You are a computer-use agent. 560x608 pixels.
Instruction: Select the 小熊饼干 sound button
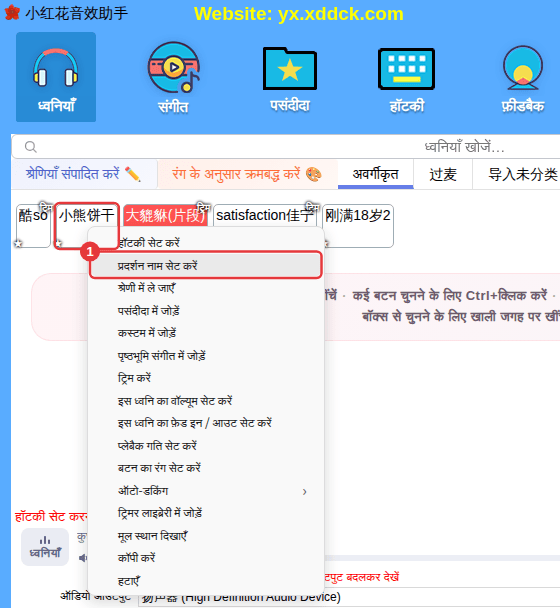click(x=86, y=226)
